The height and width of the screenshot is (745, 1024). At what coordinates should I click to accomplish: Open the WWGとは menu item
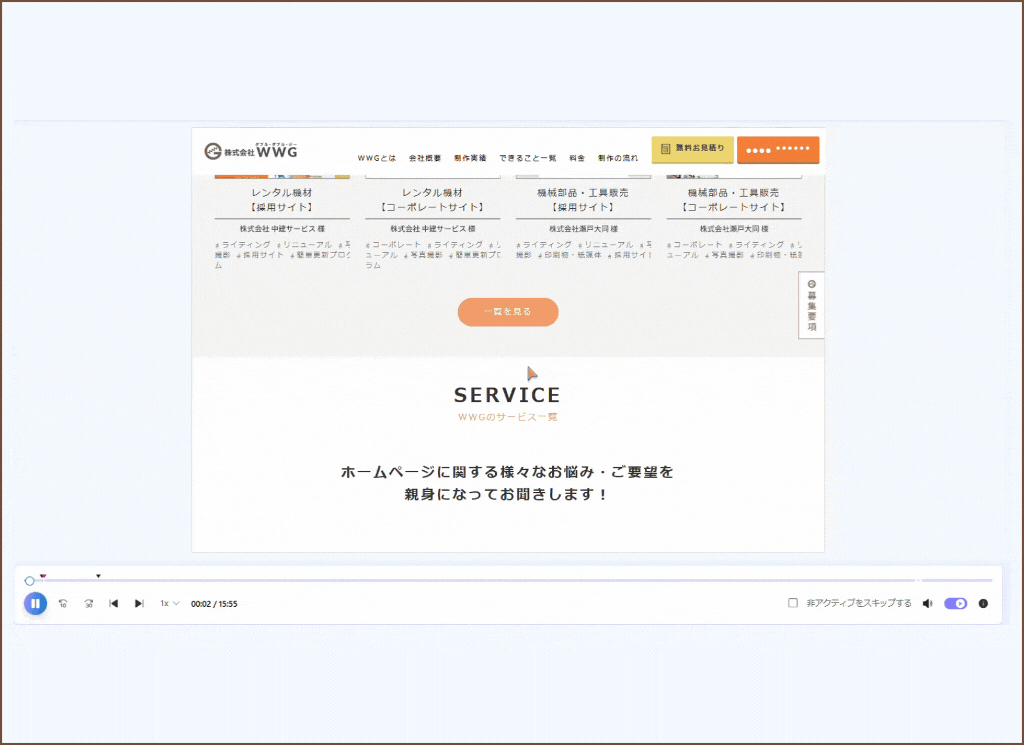click(x=377, y=158)
